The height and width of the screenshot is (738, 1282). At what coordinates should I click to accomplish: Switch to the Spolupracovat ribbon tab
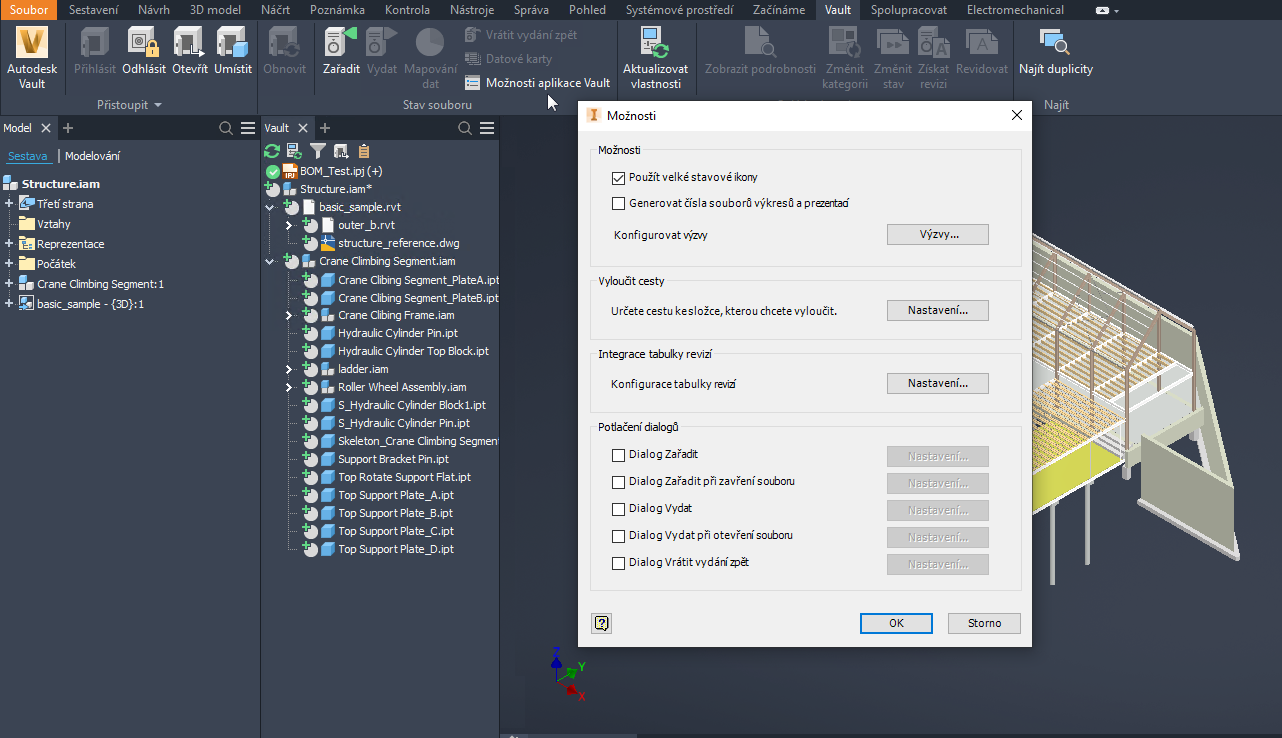pyautogui.click(x=908, y=10)
